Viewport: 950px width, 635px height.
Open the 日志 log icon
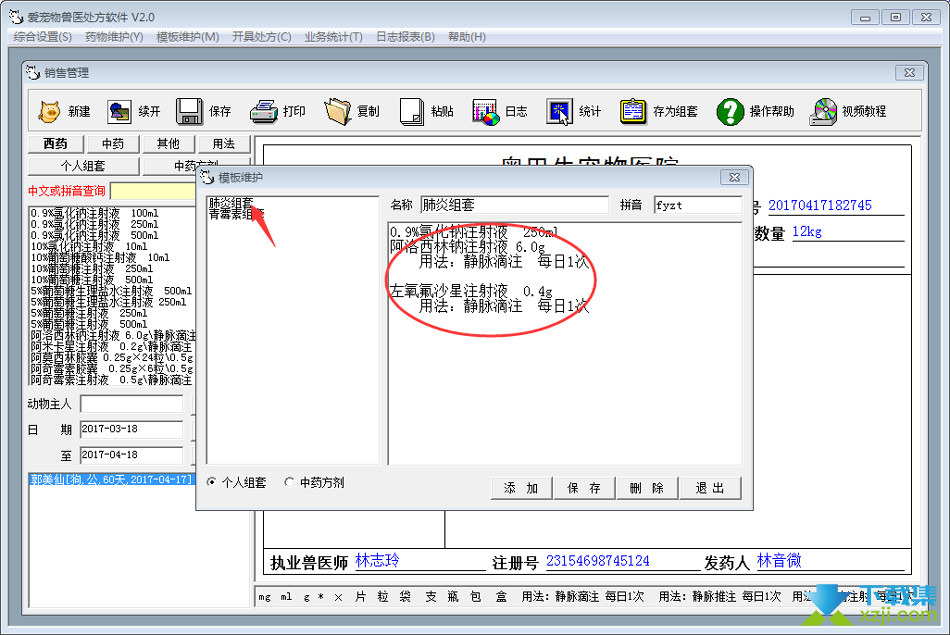pyautogui.click(x=486, y=111)
